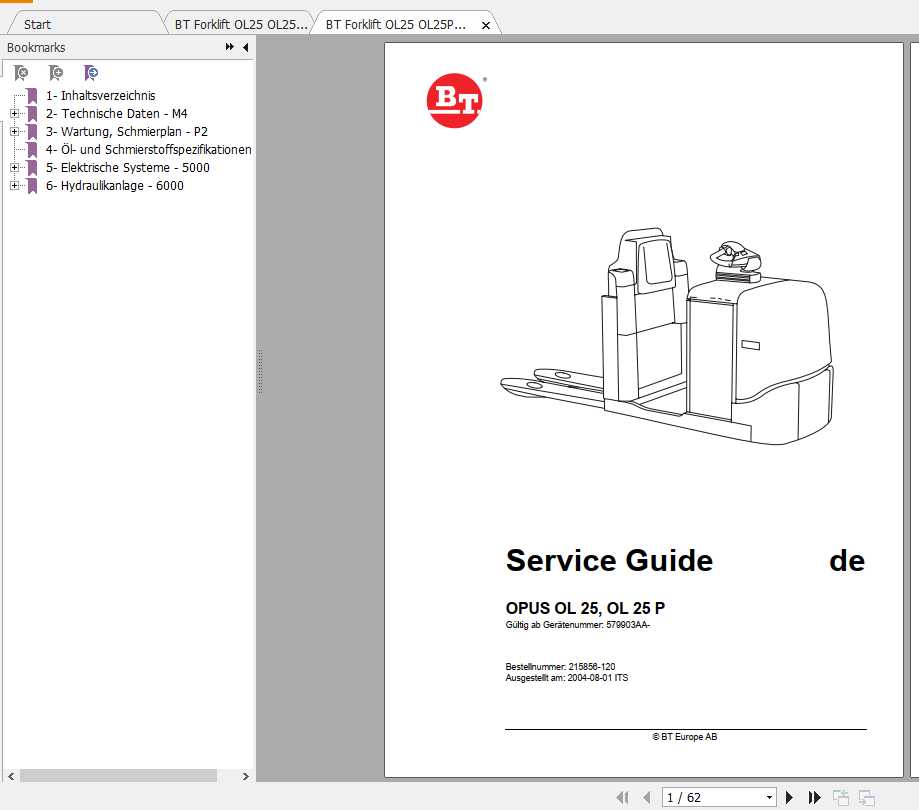Click bookmarks scrollbar left arrow
919x810 pixels.
[11, 776]
